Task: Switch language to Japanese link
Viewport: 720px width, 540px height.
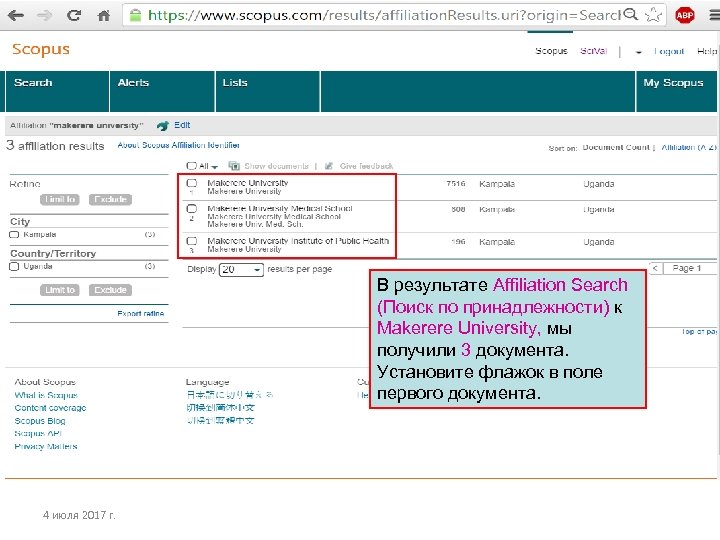Action: pos(230,394)
